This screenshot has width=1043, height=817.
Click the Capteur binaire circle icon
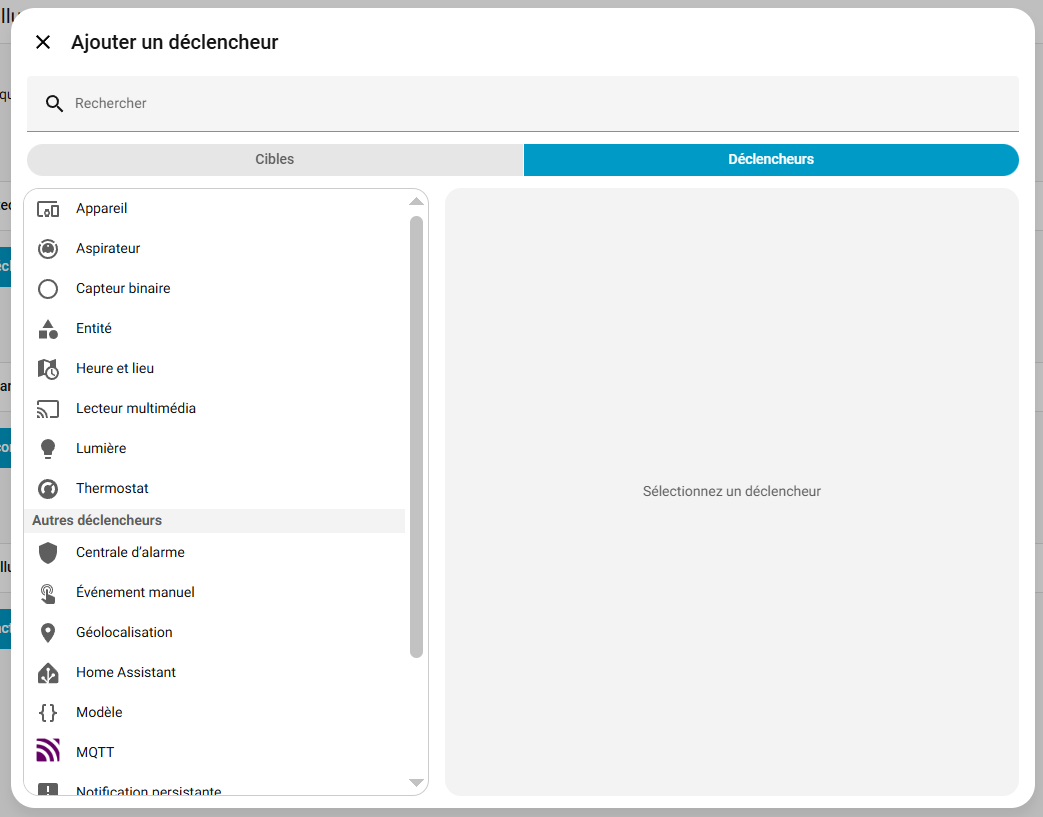(48, 289)
